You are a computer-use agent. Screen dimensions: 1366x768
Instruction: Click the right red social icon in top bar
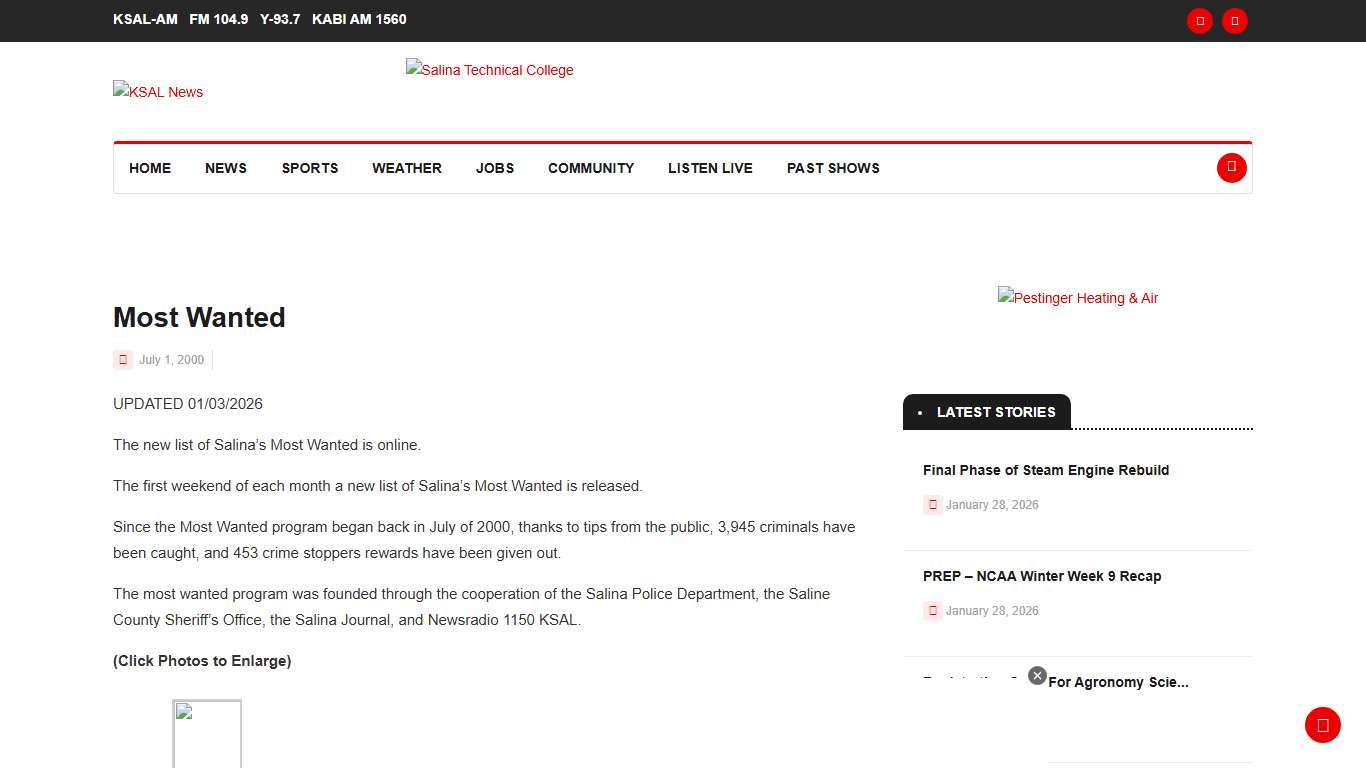point(1235,21)
